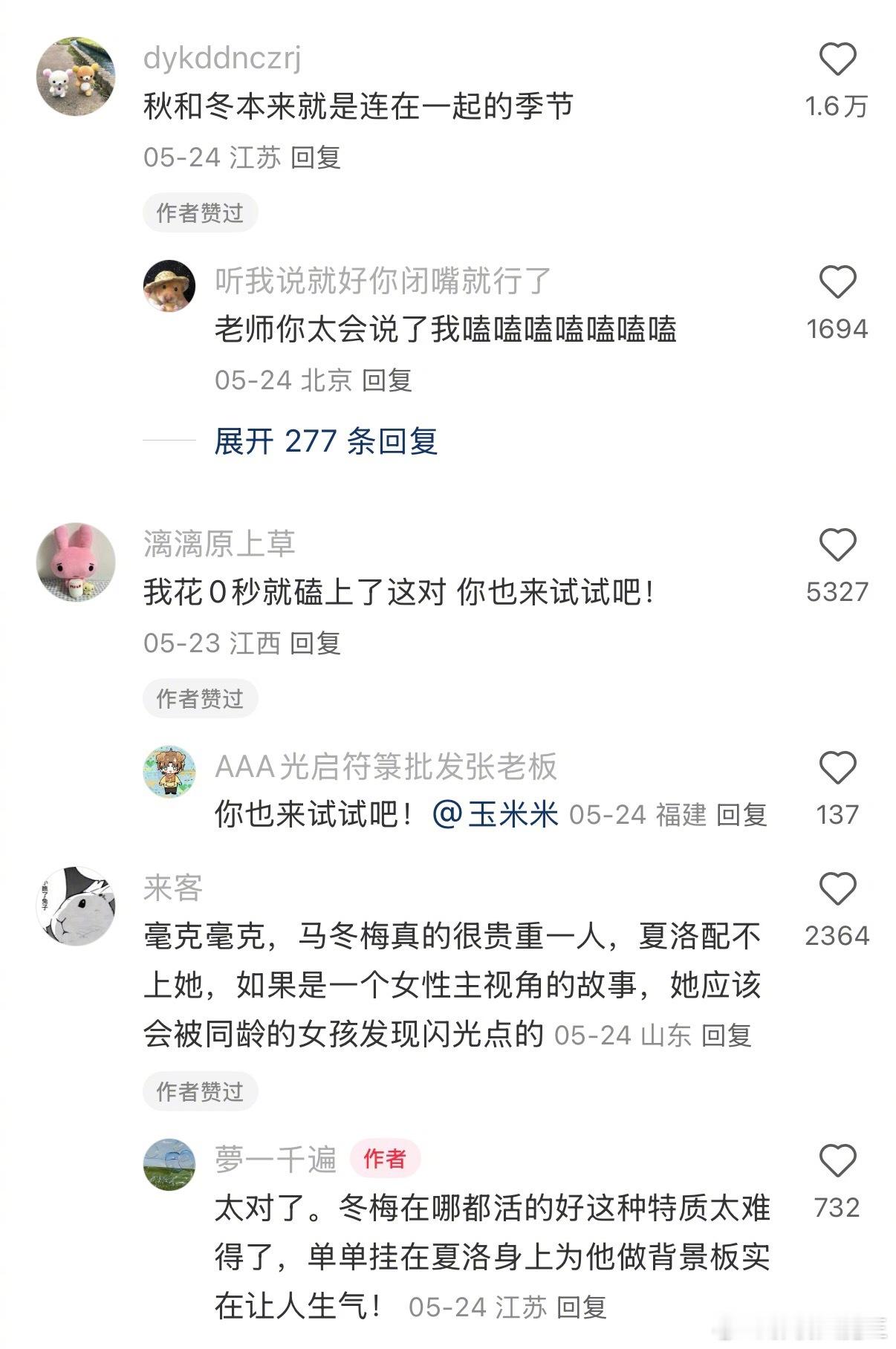
Task: Like 漓漓原上草's comment with 5327 likes
Action: pos(837,545)
